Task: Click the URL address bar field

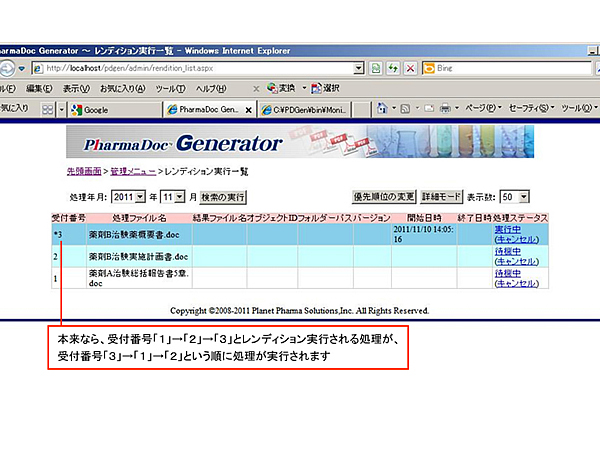Action: point(199,68)
